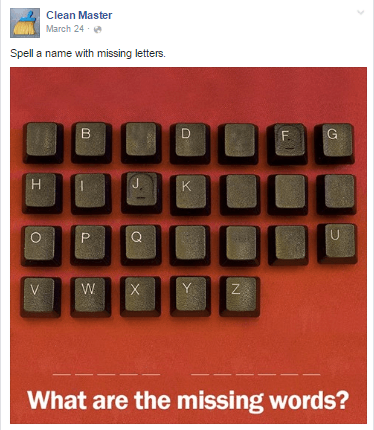Open the Clean Master profile picture
The width and height of the screenshot is (374, 430).
[25, 23]
